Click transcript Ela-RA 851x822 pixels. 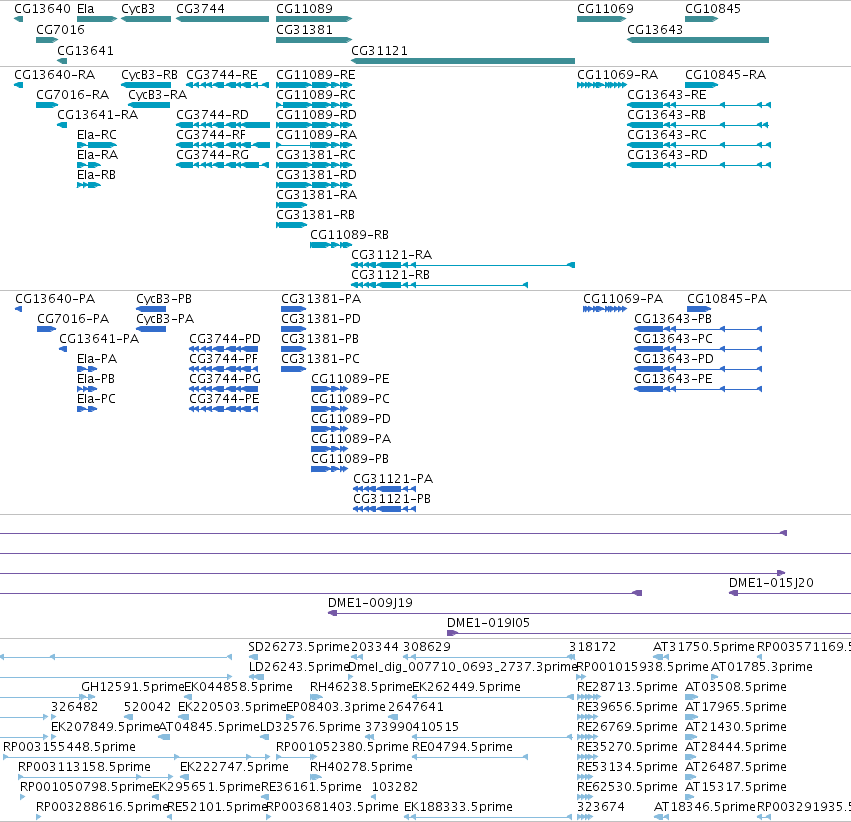89,165
